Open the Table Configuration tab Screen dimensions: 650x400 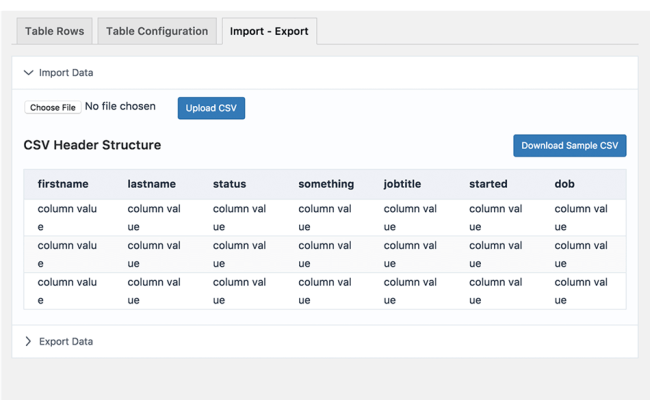(157, 31)
